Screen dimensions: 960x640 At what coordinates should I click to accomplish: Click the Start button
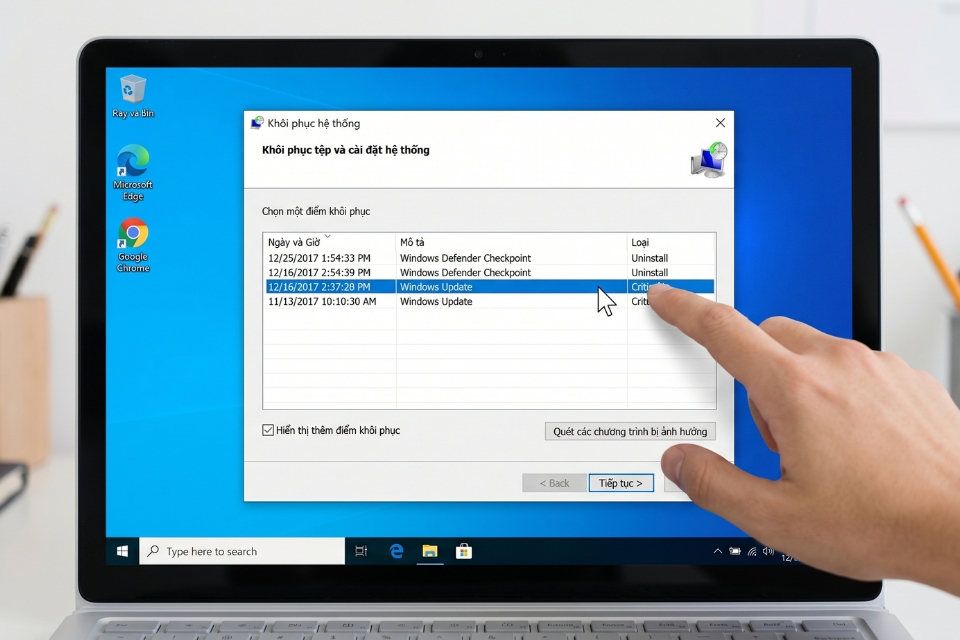pos(122,551)
